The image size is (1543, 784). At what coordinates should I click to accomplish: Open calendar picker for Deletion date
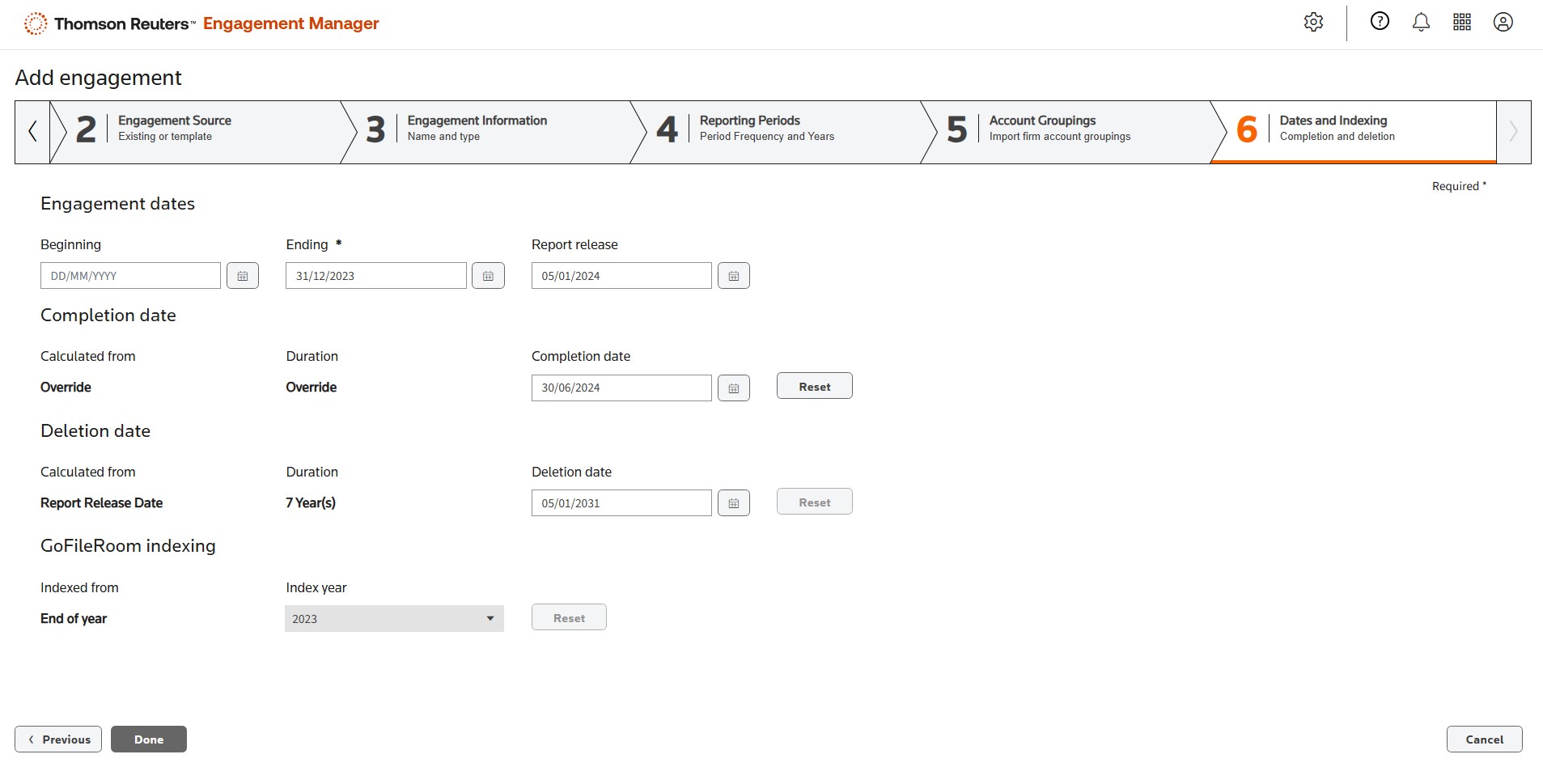(733, 503)
